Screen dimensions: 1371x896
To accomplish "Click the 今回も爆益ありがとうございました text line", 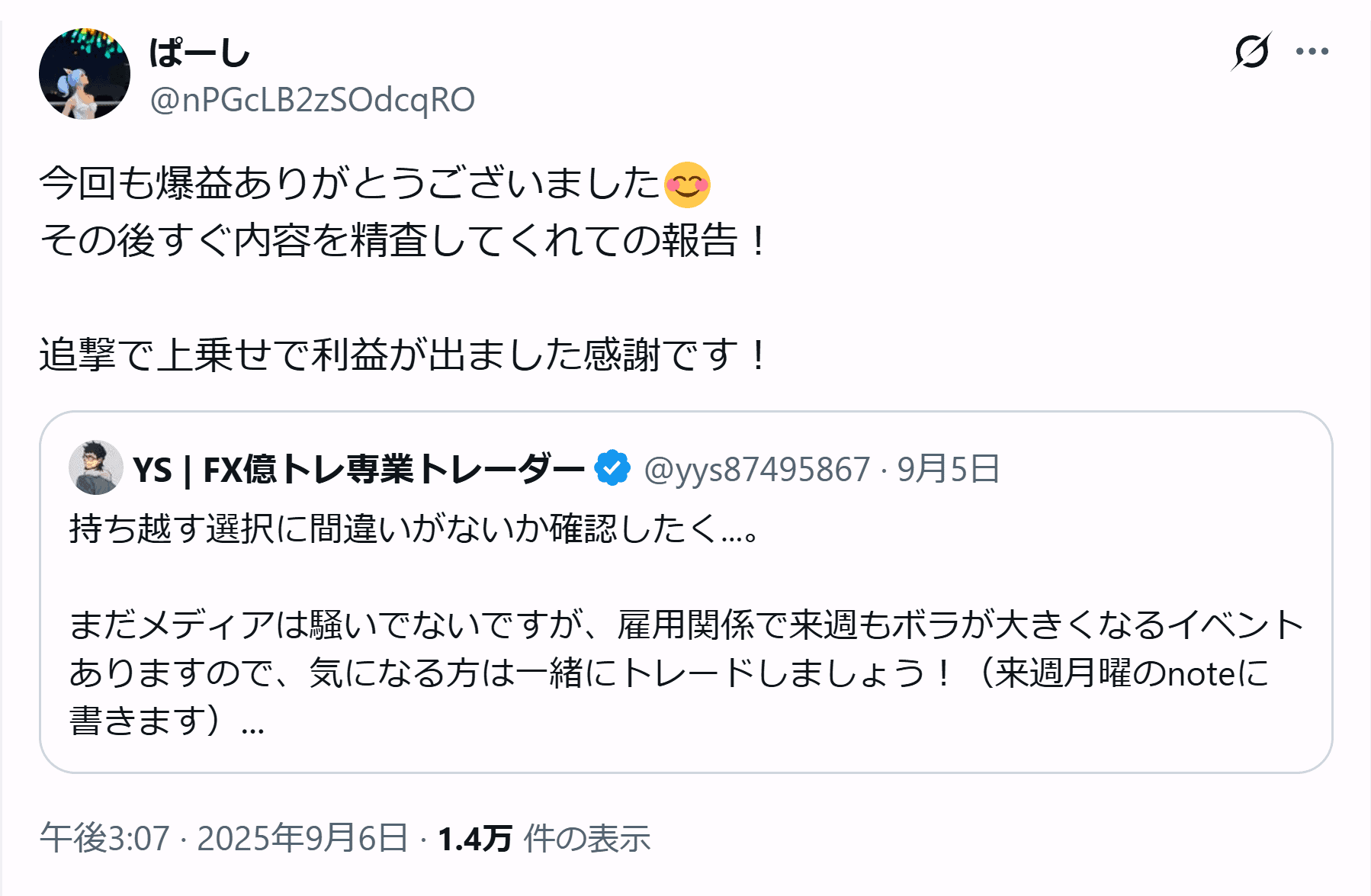I will [349, 185].
